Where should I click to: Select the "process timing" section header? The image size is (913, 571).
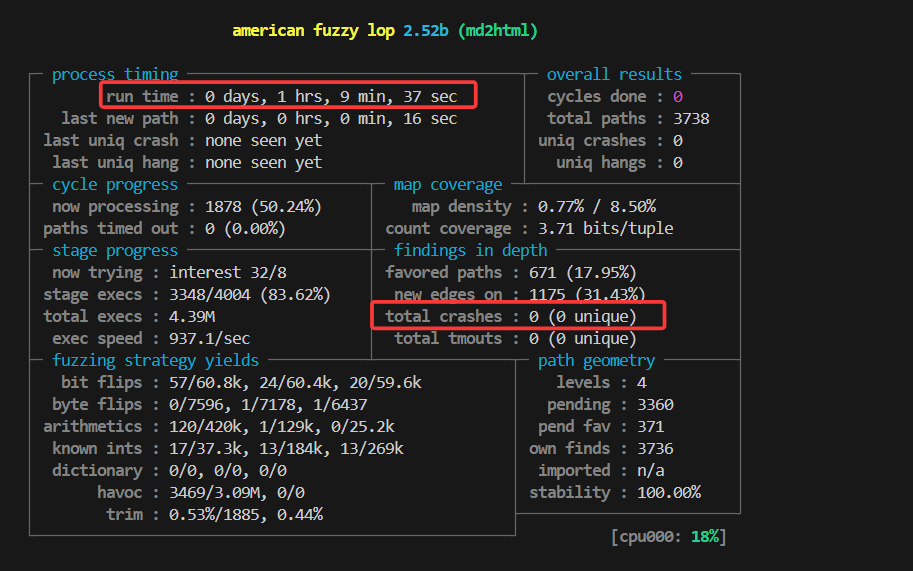114,74
